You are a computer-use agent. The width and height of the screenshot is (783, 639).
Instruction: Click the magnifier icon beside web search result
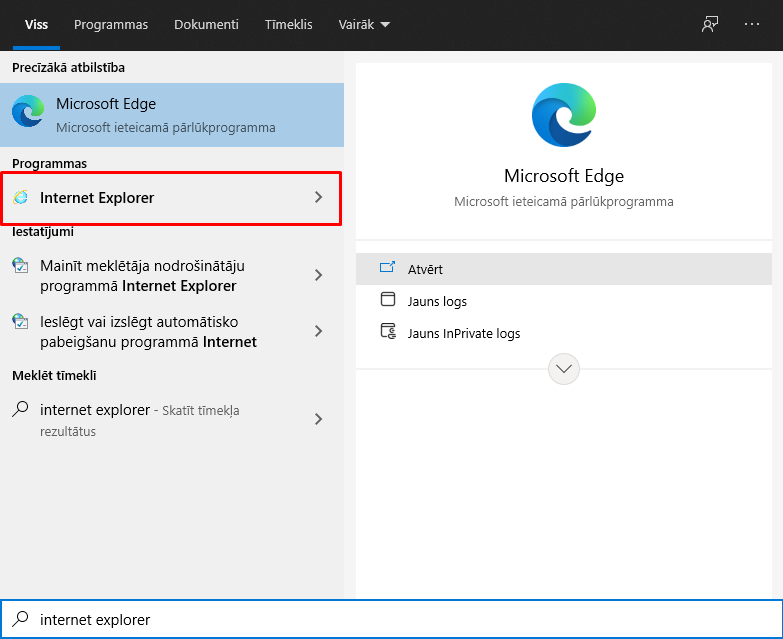coord(20,410)
